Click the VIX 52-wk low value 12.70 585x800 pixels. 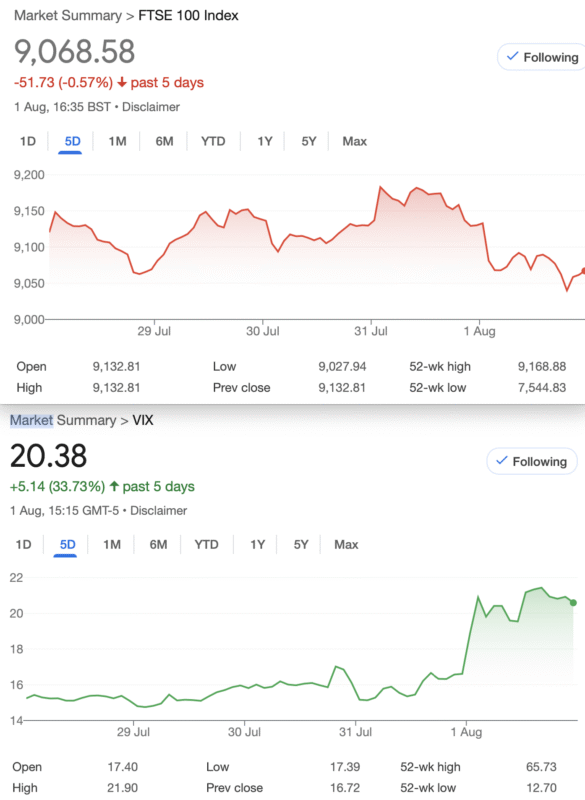pyautogui.click(x=541, y=788)
